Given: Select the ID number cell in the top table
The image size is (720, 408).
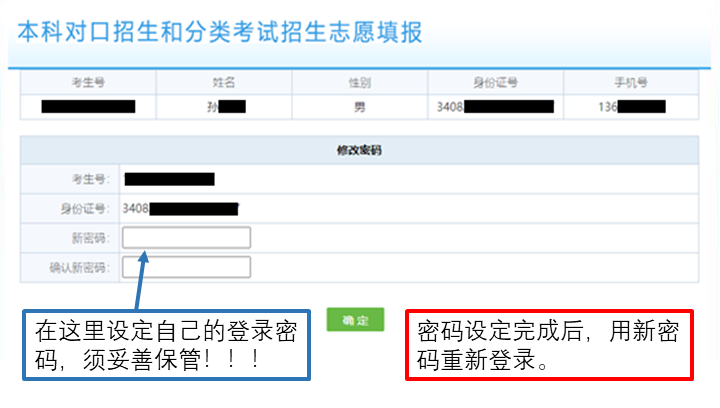Looking at the screenshot, I should [x=495, y=106].
